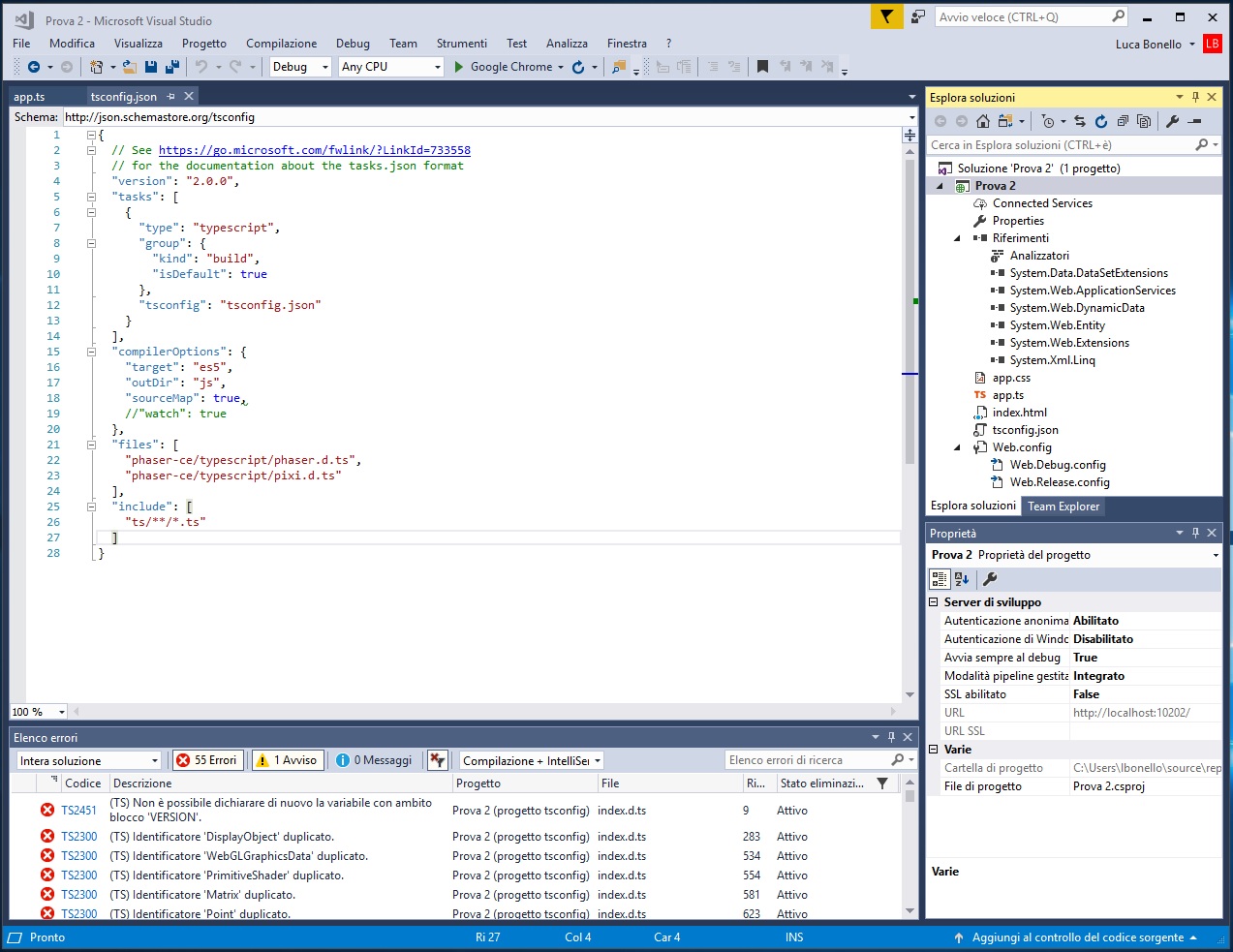1233x952 pixels.
Task: Collapse the compilerOptions block on line 15
Action: (91, 352)
